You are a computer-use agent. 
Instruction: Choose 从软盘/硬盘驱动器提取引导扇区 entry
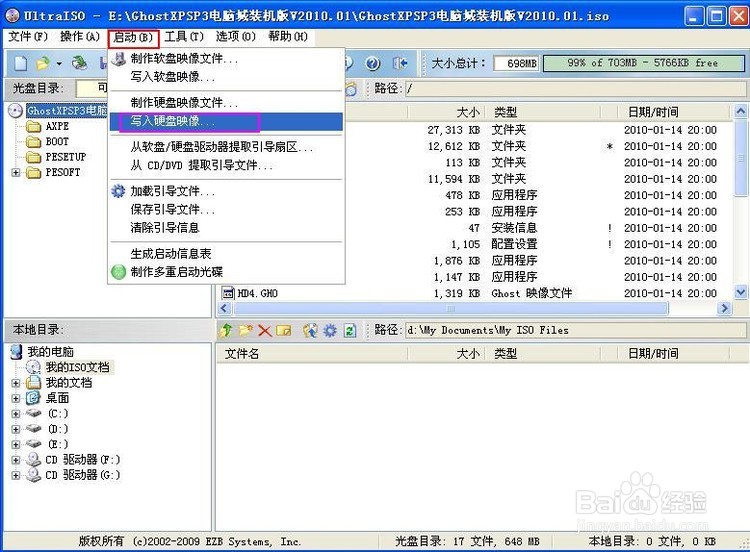pos(226,147)
